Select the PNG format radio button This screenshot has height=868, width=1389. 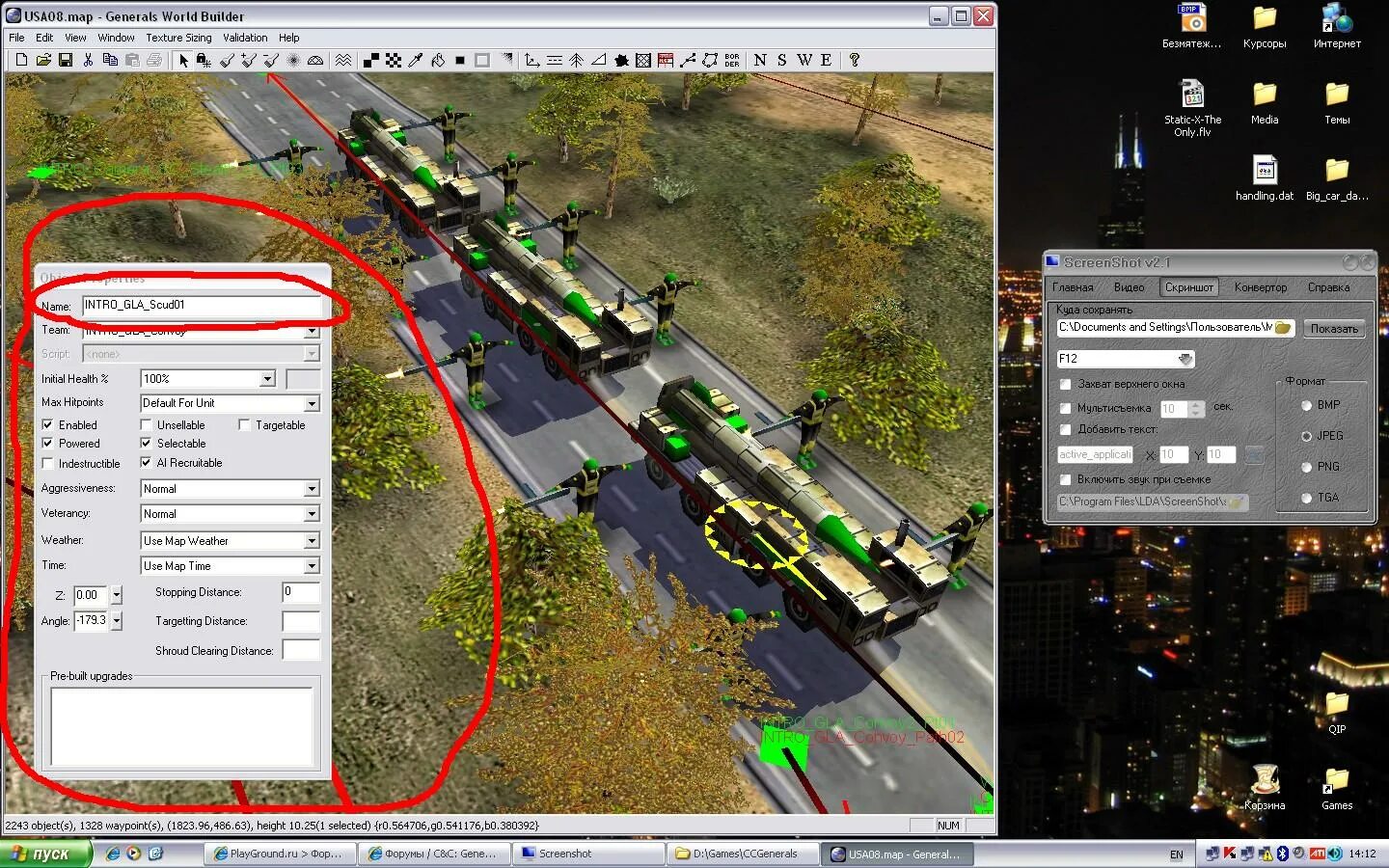1307,467
